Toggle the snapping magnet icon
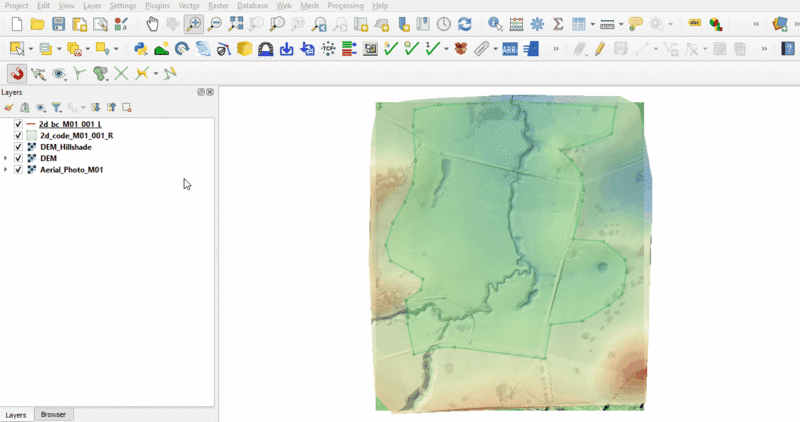 point(17,73)
